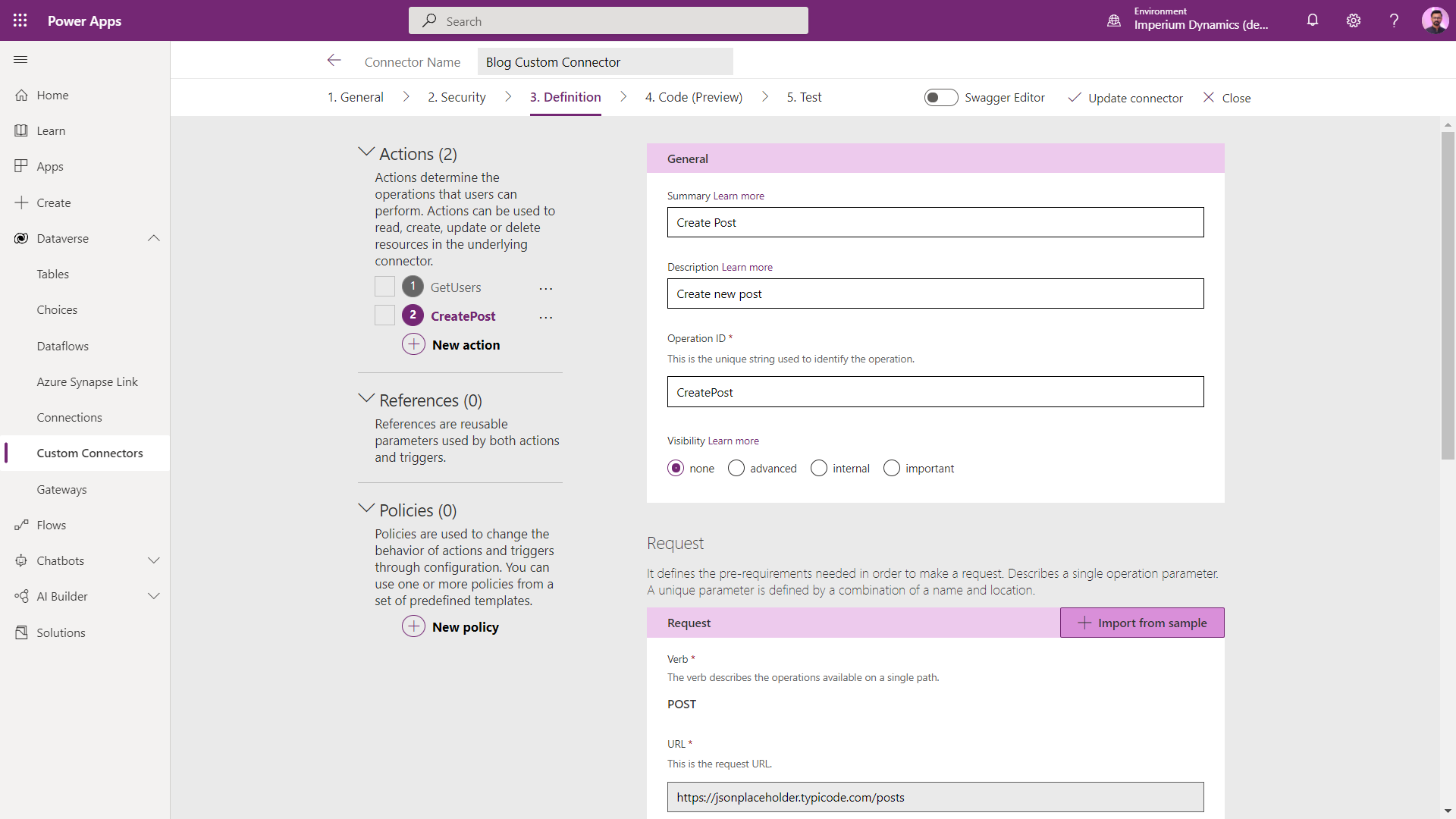This screenshot has width=1456, height=819.
Task: Expand the Chatbots navigation item
Action: (154, 560)
